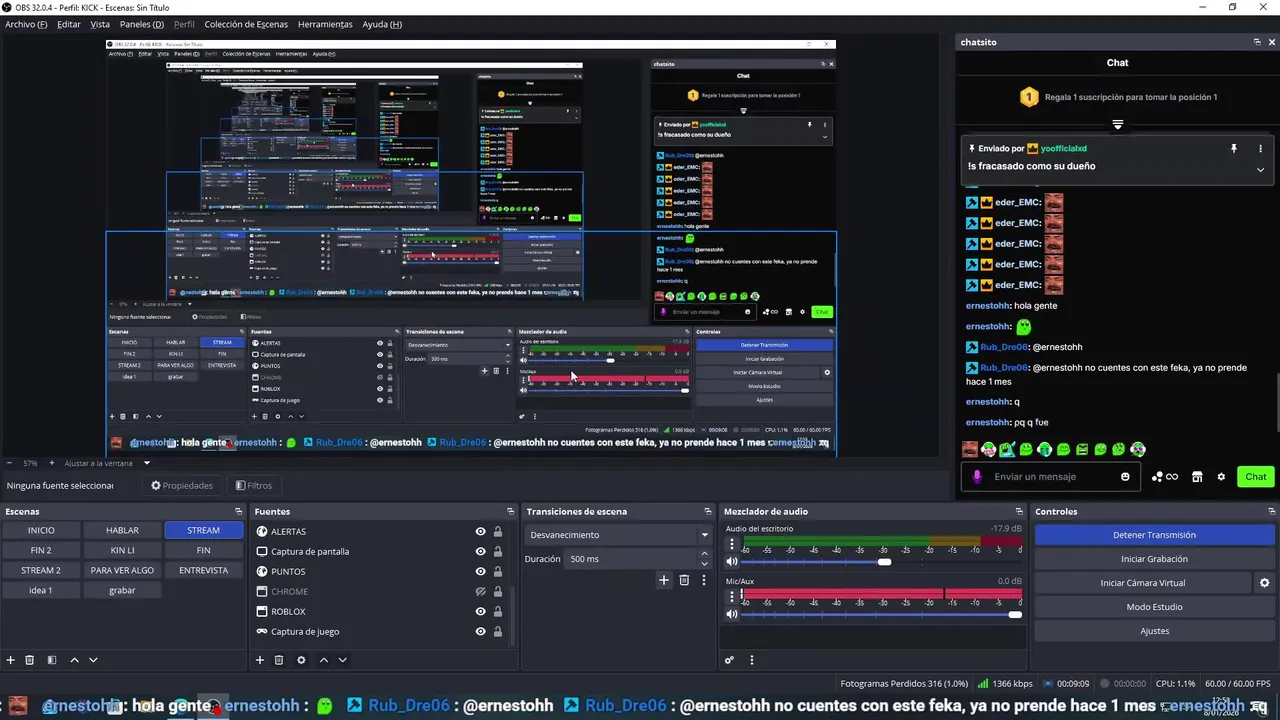Move scene down in Escenas toolbar
This screenshot has width=1280, height=720.
point(93,660)
